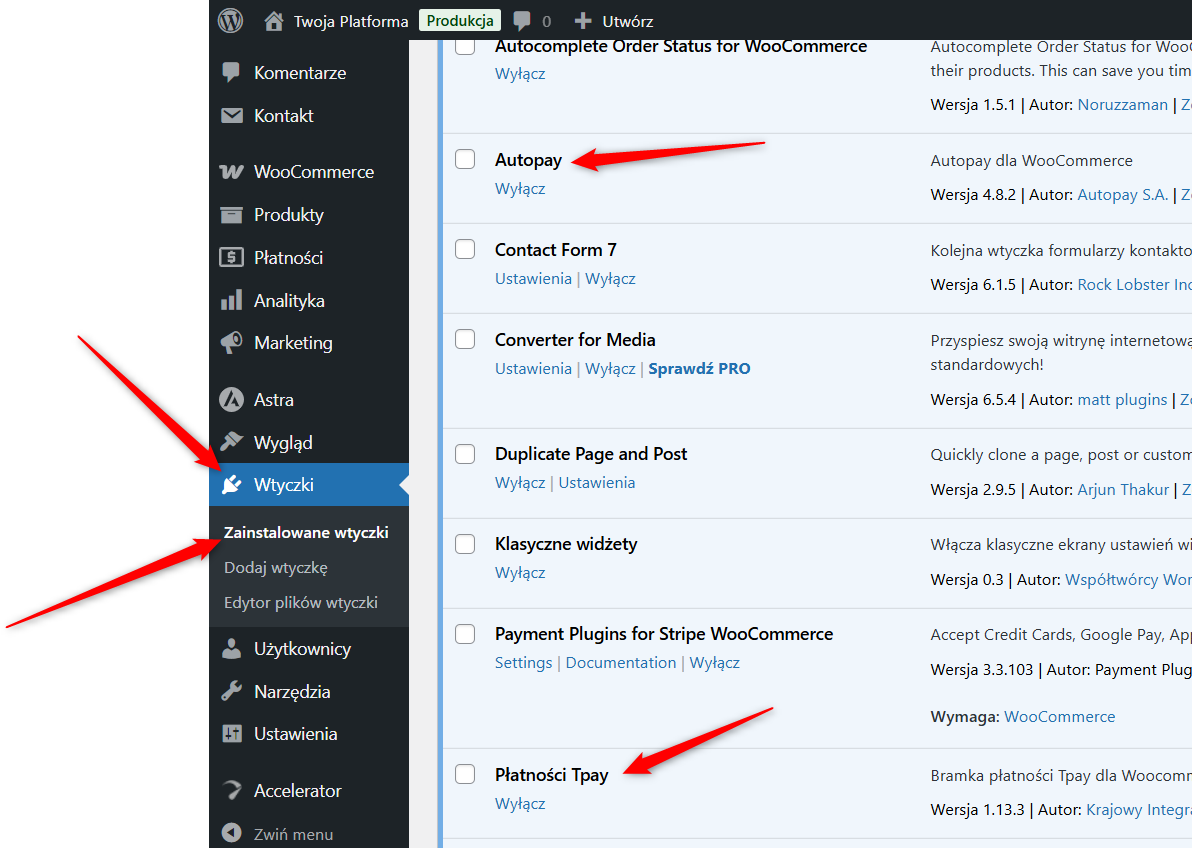Open Edytor plików wtyczki submenu item
1192x848 pixels.
coord(301,602)
